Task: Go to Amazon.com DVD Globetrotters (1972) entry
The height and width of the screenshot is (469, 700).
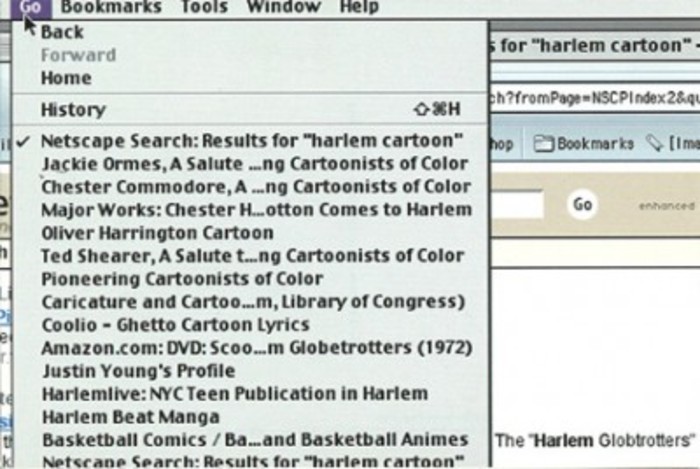Action: (x=250, y=348)
